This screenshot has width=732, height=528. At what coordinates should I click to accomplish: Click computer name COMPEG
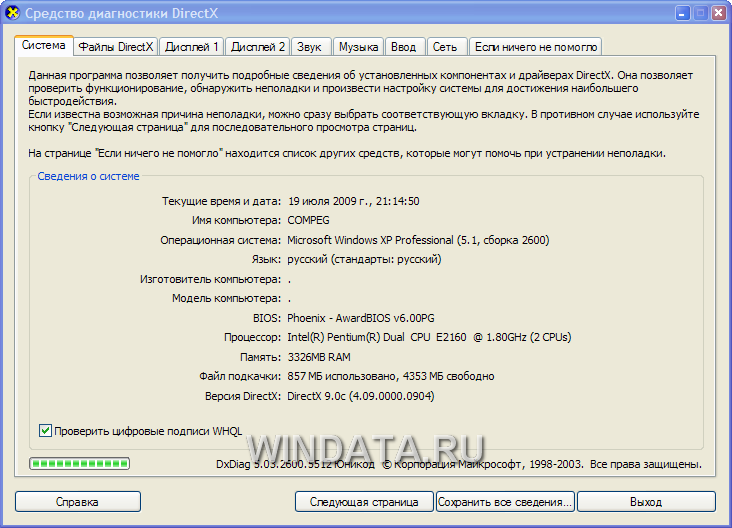pyautogui.click(x=309, y=220)
